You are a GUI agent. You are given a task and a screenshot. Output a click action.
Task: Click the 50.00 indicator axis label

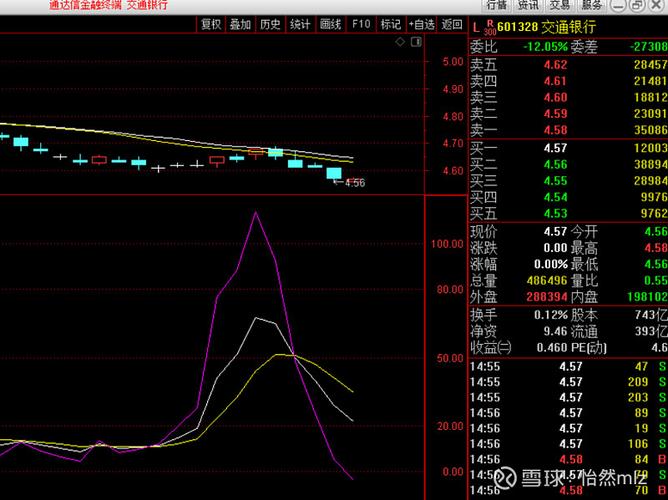[x=450, y=359]
